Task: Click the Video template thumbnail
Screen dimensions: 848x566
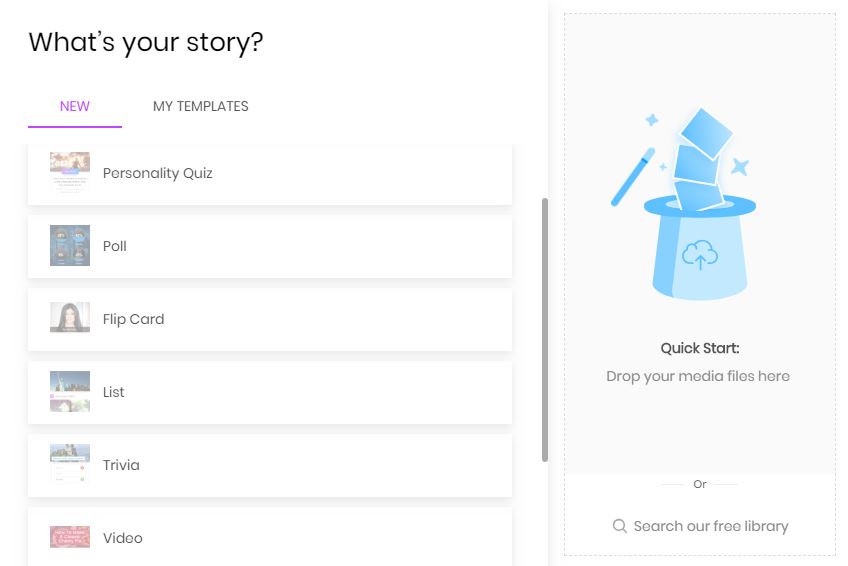Action: click(70, 537)
